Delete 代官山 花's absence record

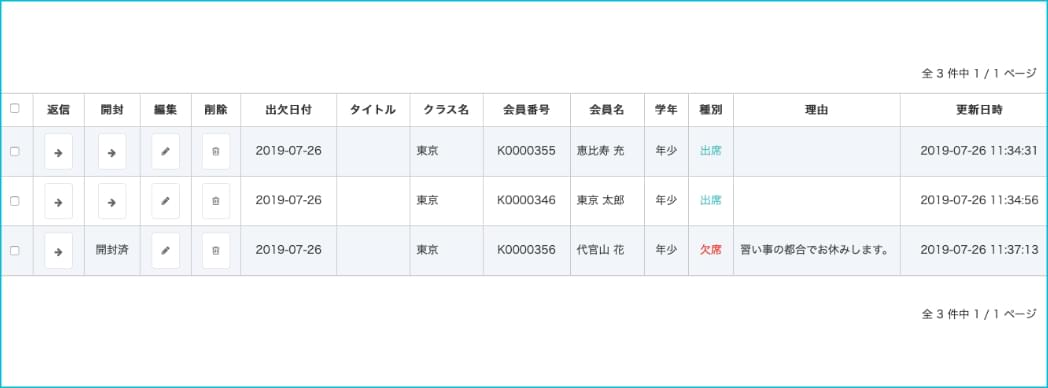216,250
